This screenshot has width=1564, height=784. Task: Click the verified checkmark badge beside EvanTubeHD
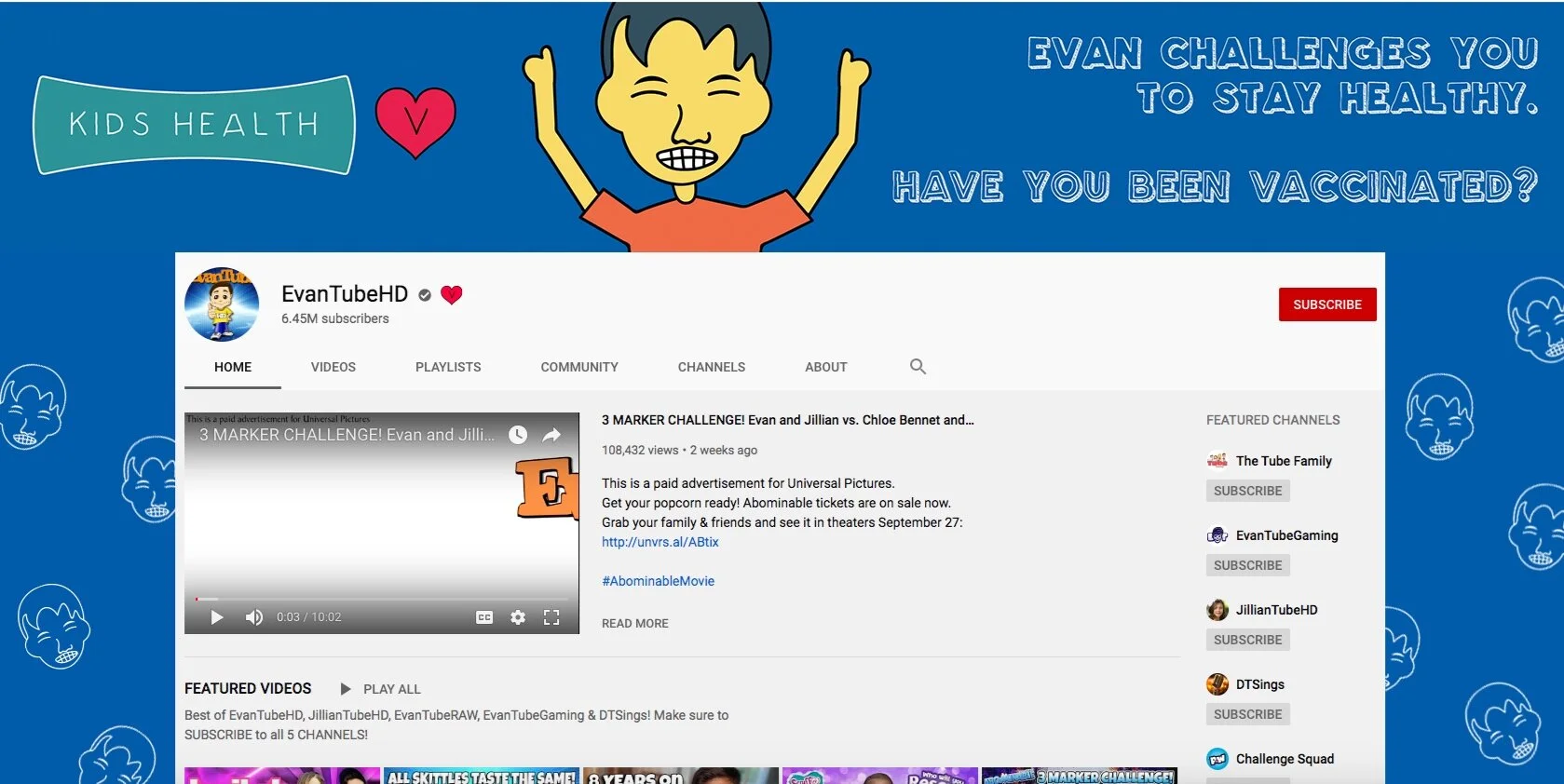[425, 295]
